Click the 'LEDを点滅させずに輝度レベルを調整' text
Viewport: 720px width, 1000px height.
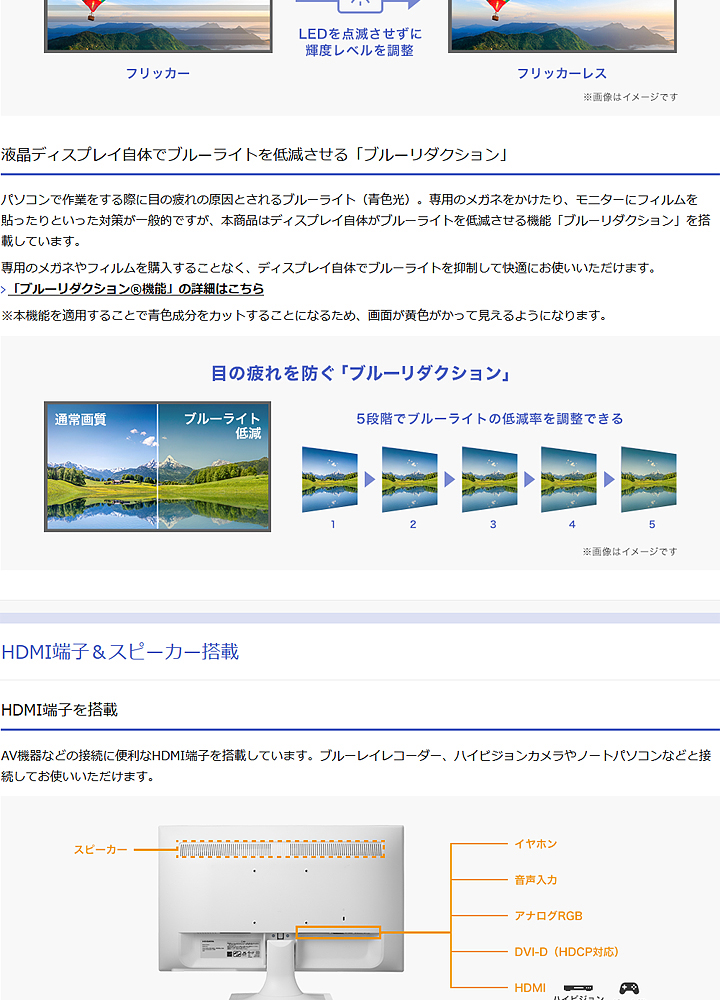pos(360,42)
